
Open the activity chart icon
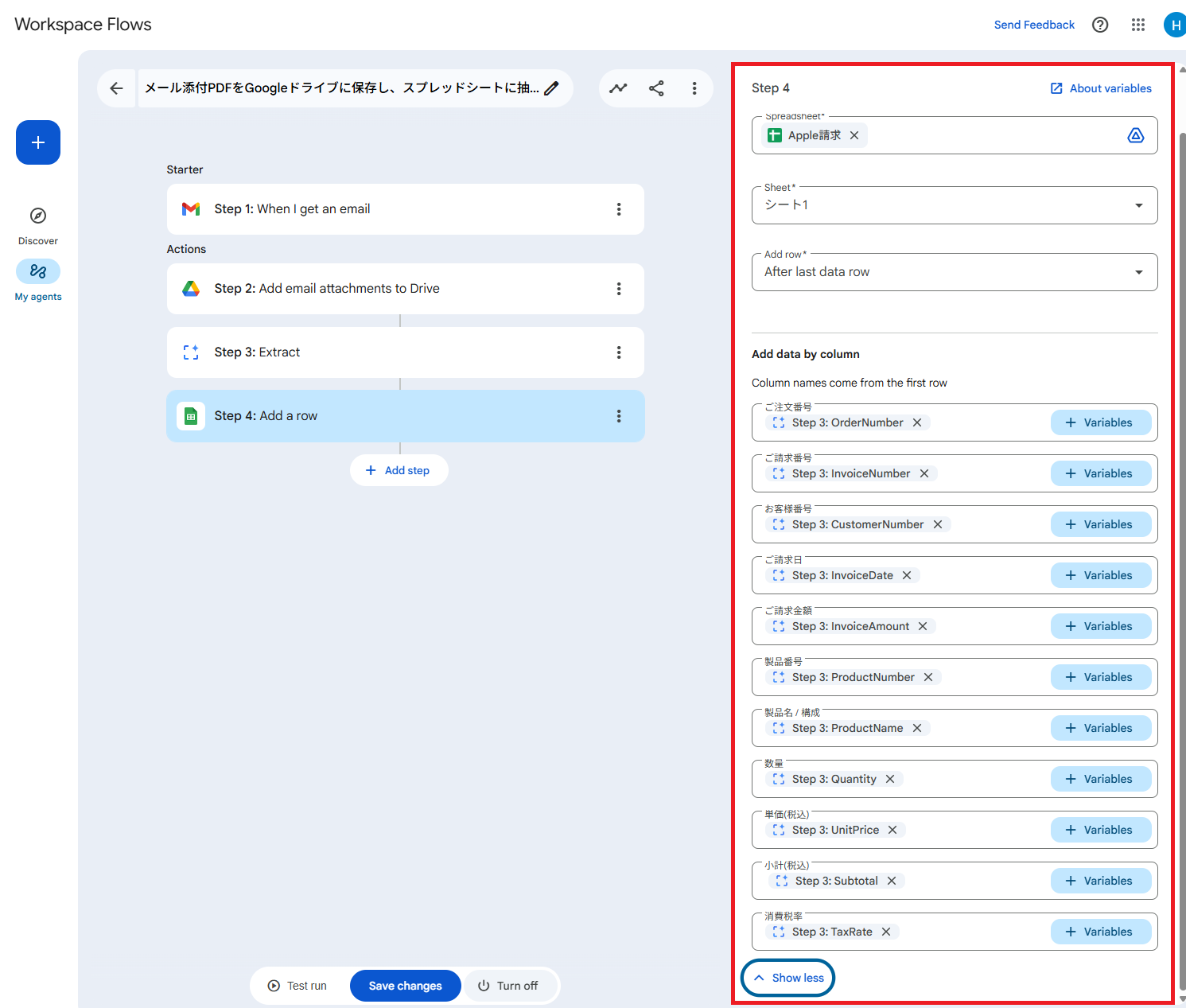(618, 88)
